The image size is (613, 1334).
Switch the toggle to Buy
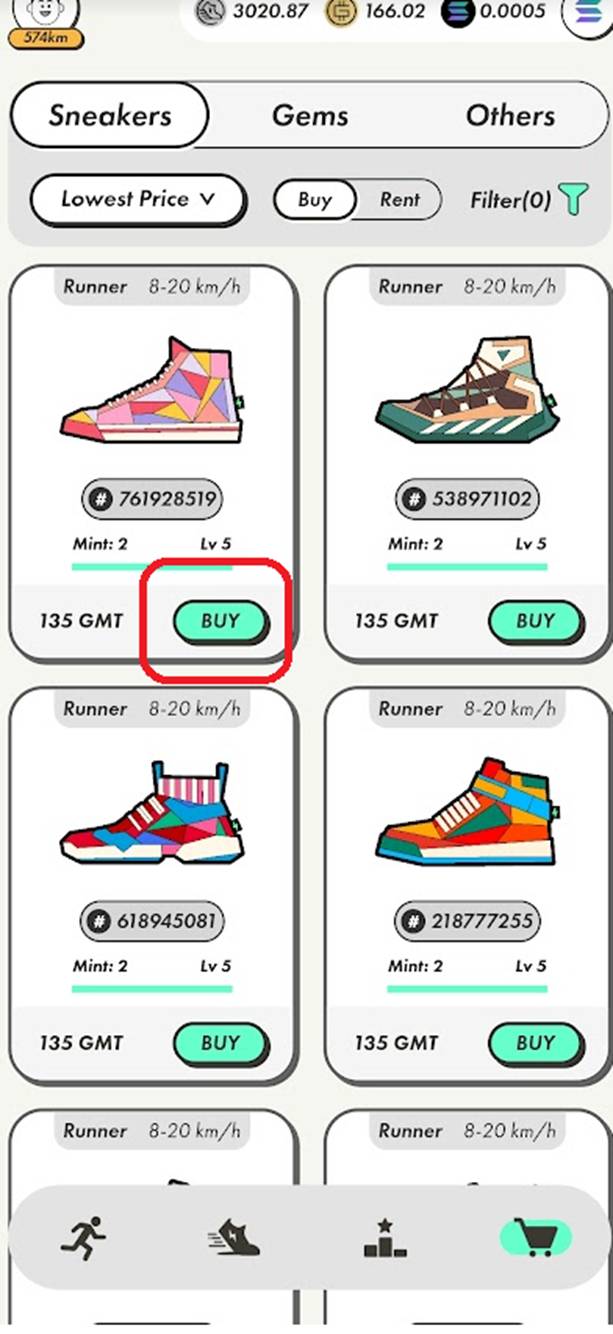click(x=314, y=199)
